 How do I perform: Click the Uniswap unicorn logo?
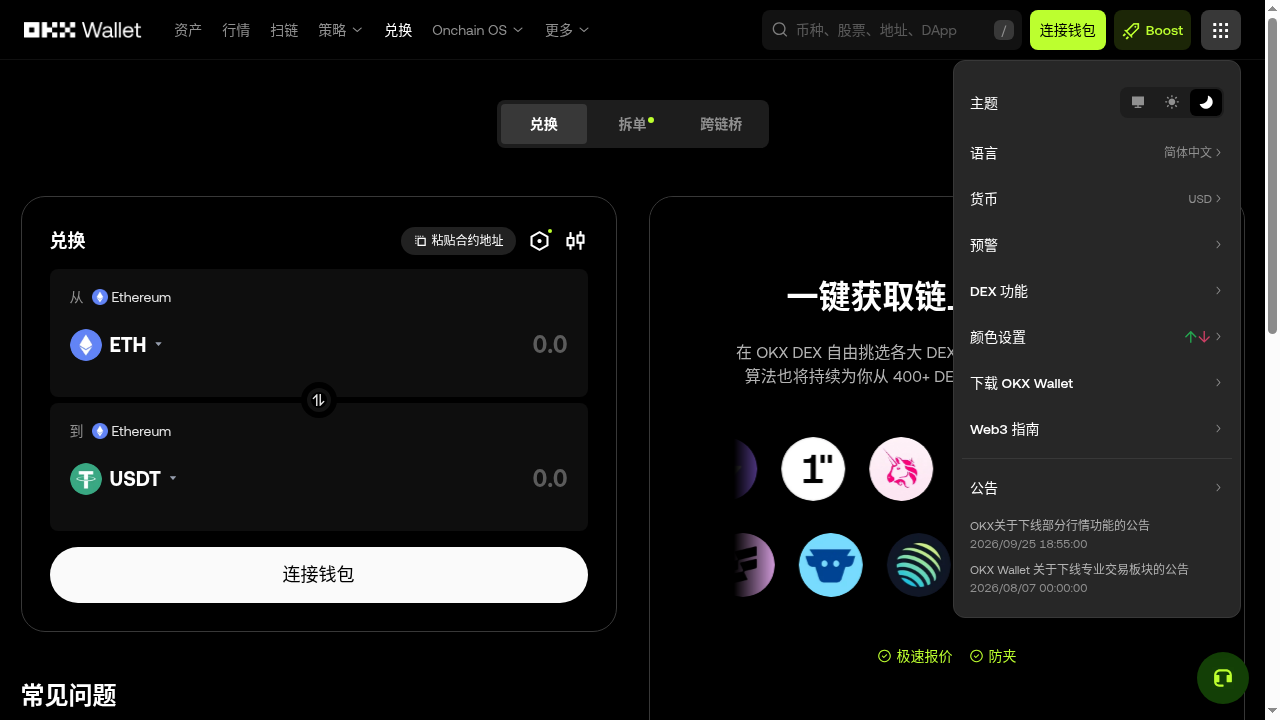[x=901, y=469]
